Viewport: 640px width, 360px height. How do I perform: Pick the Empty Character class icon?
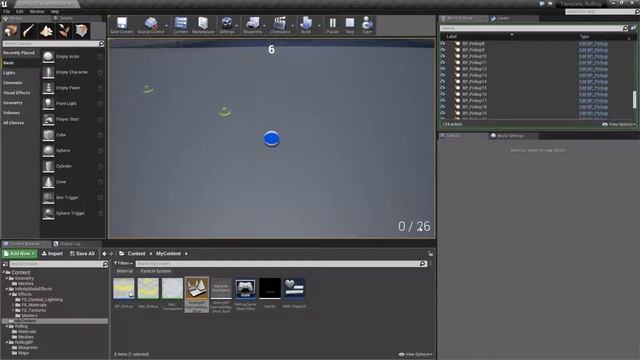pyautogui.click(x=48, y=72)
